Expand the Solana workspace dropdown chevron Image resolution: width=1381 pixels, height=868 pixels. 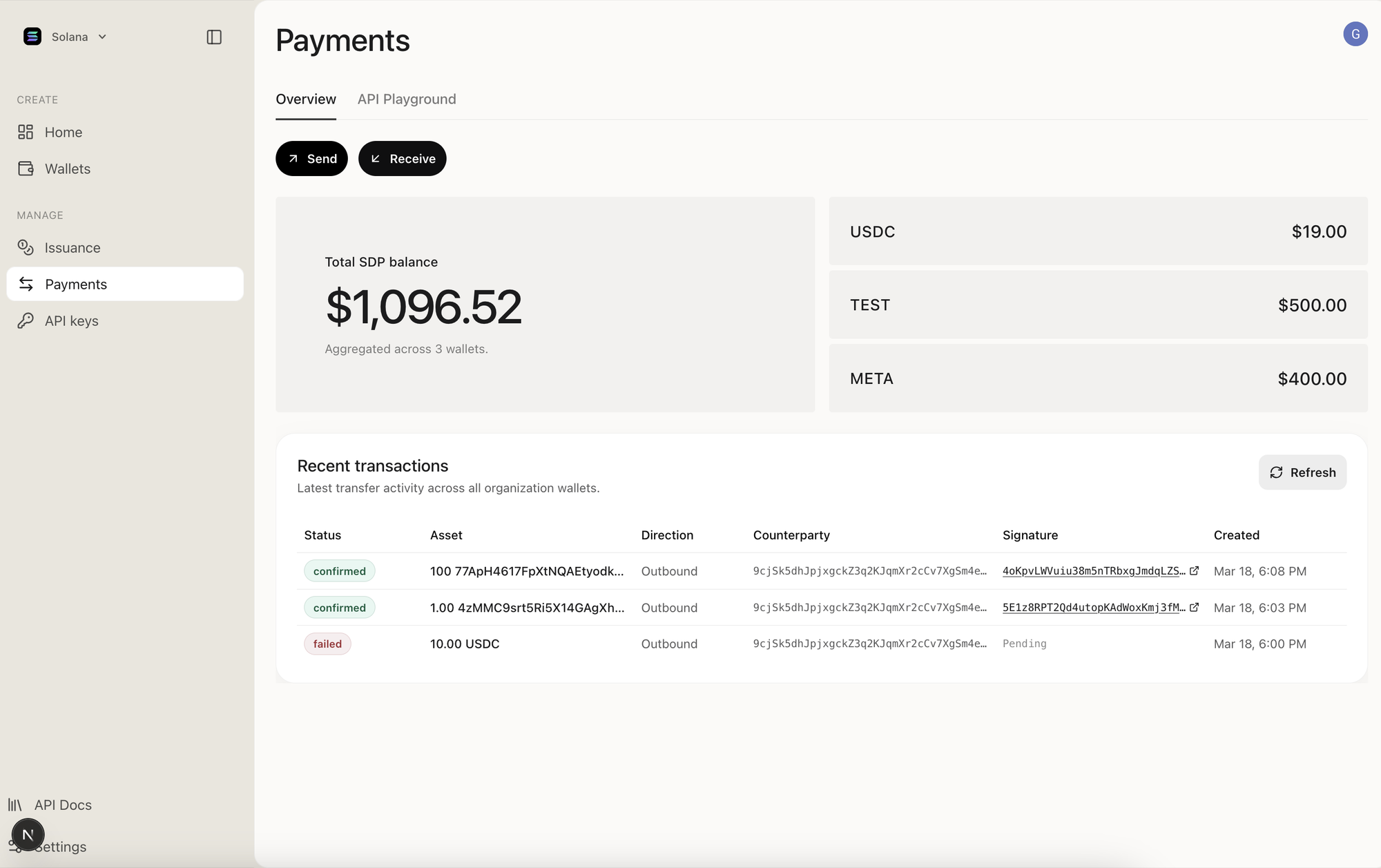pos(102,37)
